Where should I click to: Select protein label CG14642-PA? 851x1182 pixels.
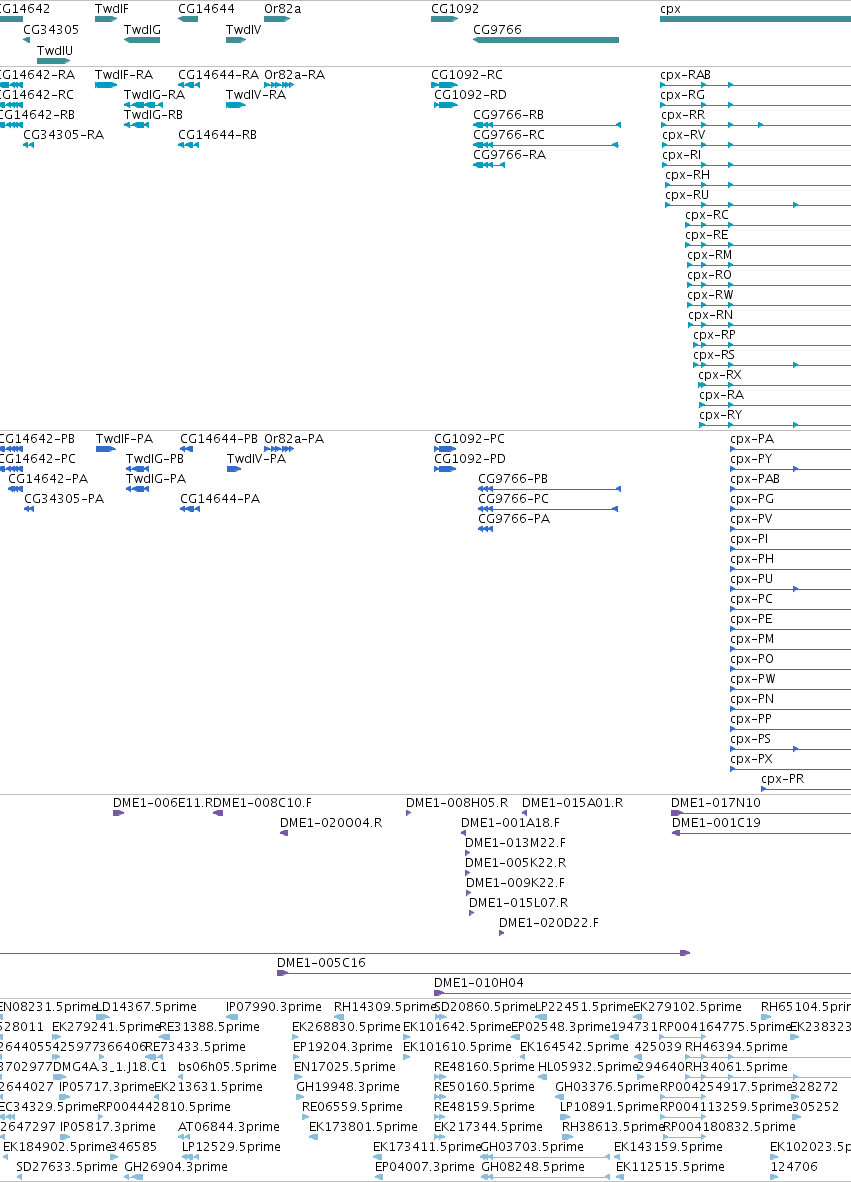click(48, 479)
